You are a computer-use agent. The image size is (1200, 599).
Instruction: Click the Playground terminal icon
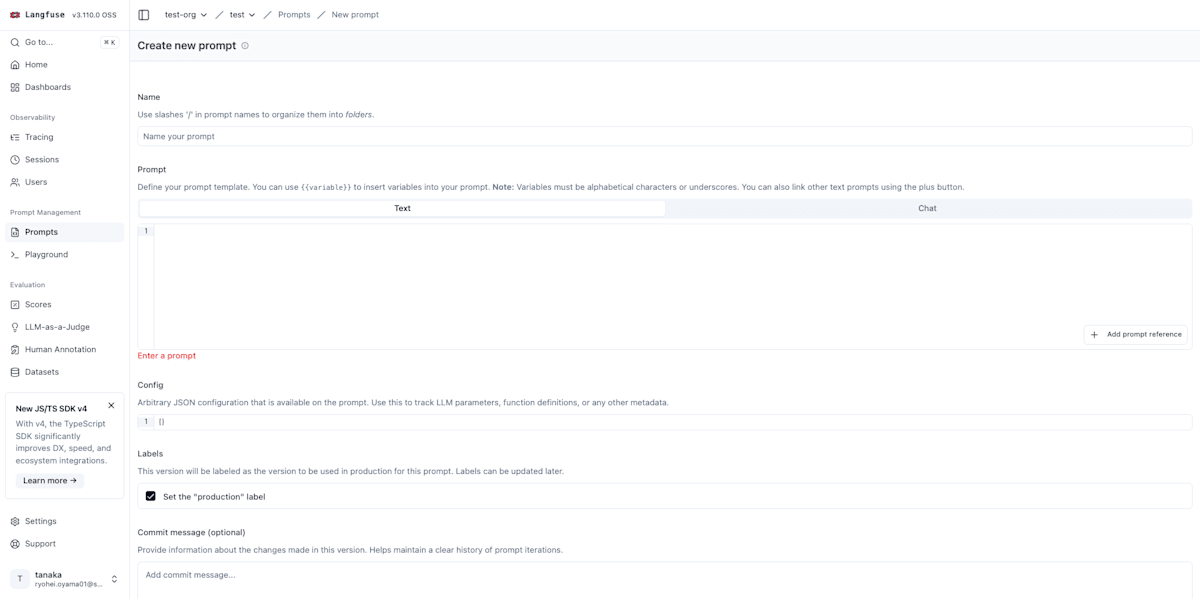(15, 255)
